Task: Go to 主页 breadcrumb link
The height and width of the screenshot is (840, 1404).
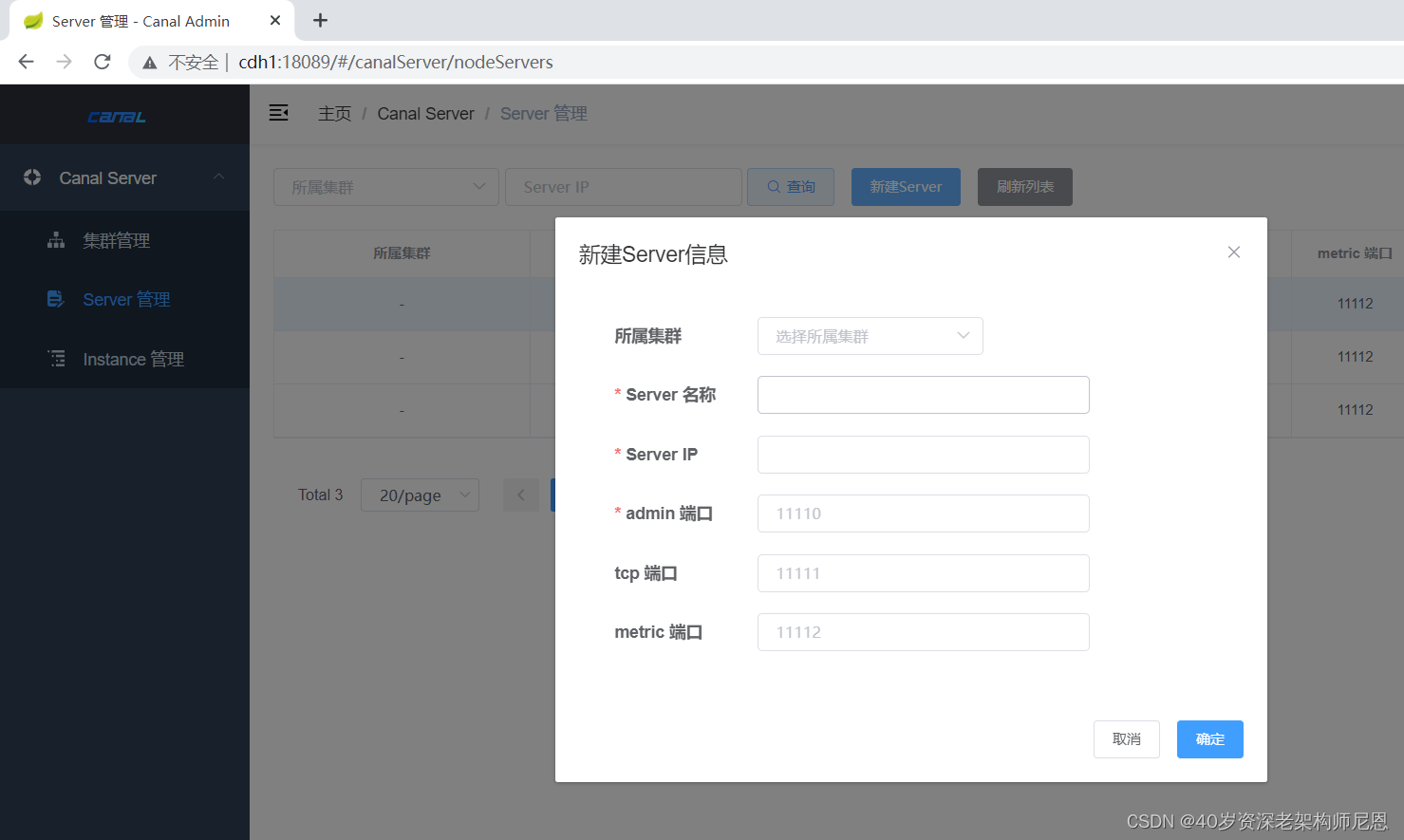Action: point(334,114)
